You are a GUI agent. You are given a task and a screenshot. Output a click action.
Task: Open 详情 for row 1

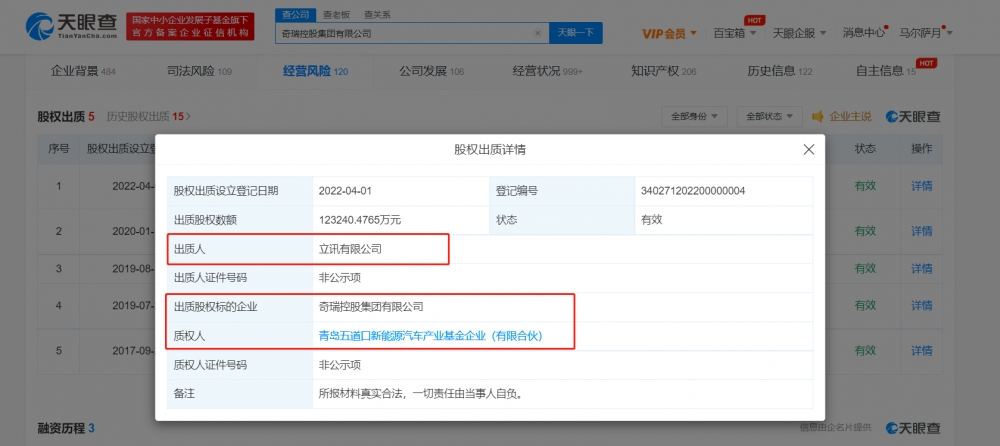tap(922, 186)
